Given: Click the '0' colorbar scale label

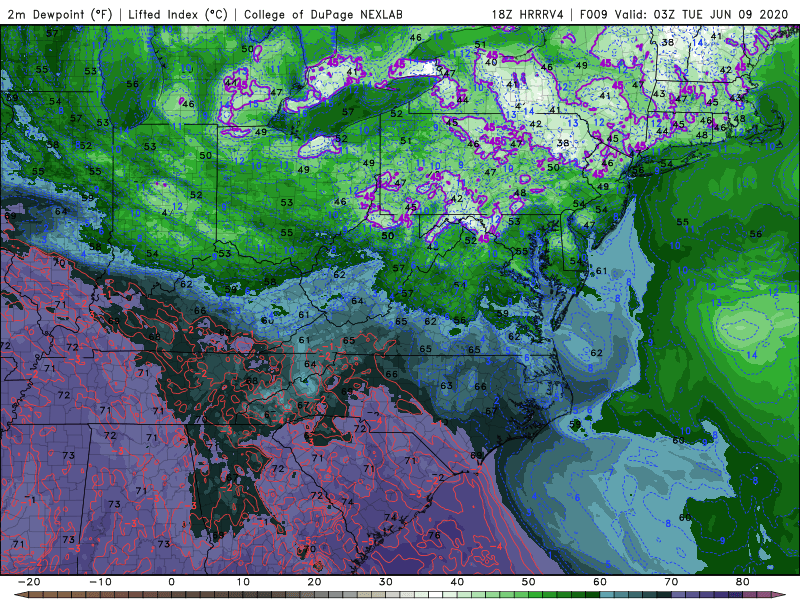Looking at the screenshot, I should pyautogui.click(x=171, y=582).
